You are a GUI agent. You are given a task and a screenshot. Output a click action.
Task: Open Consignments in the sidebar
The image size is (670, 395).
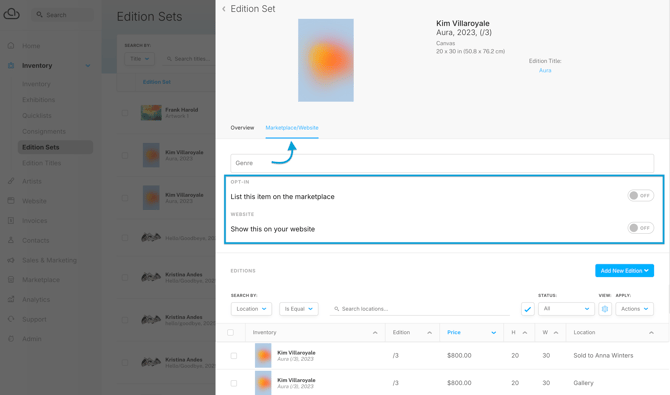click(x=44, y=131)
